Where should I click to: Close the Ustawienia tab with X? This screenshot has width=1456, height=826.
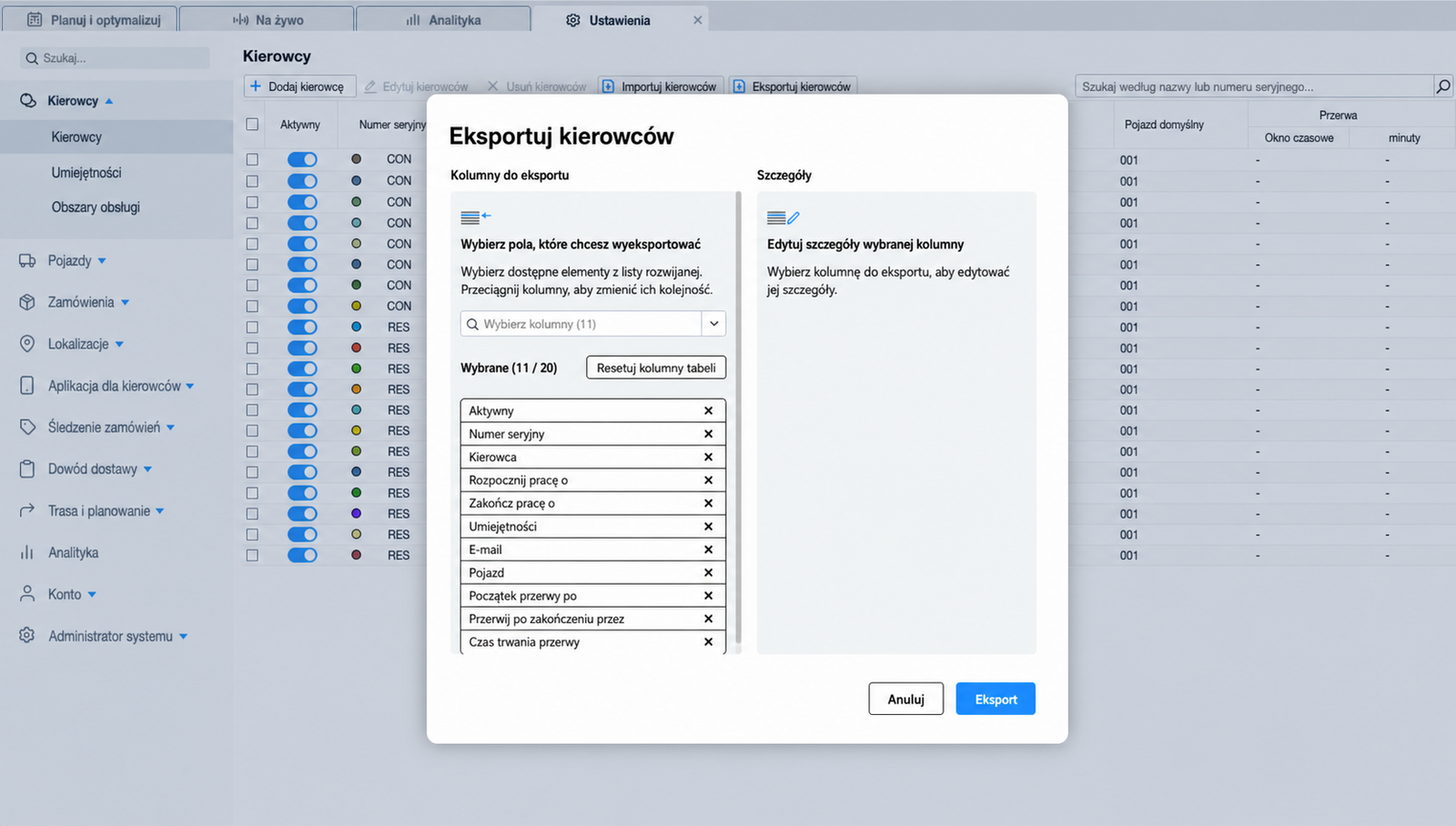click(698, 20)
